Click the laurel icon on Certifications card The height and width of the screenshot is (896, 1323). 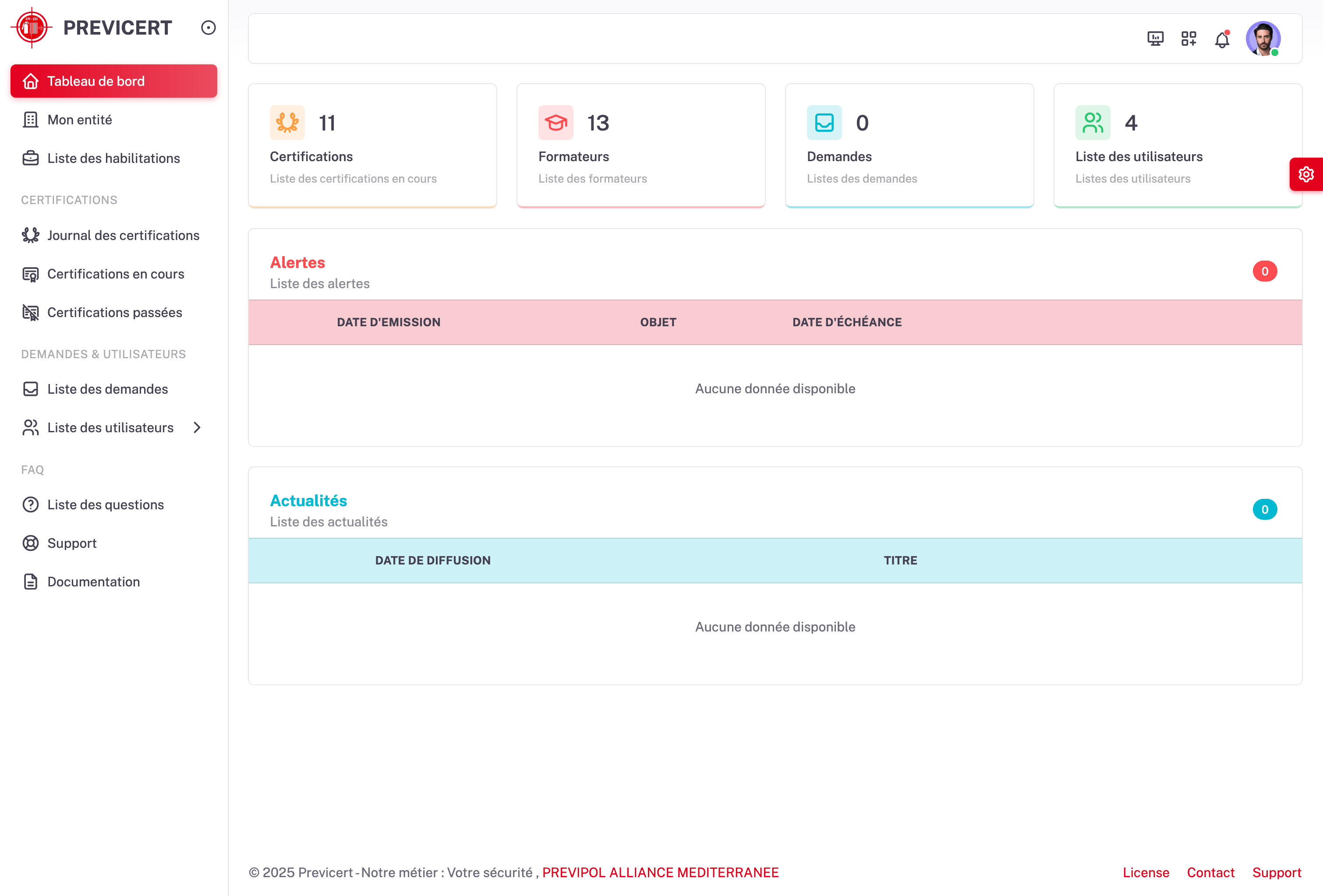pos(287,122)
